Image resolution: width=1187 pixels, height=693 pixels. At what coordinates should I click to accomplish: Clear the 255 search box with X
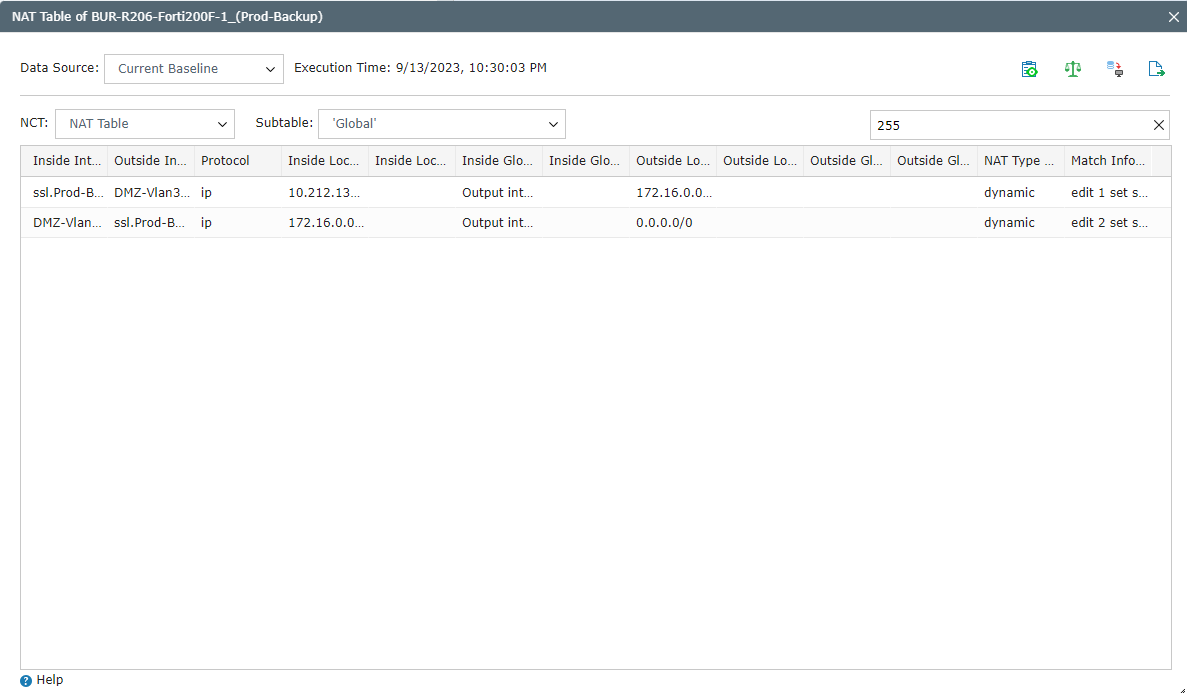(x=1158, y=125)
